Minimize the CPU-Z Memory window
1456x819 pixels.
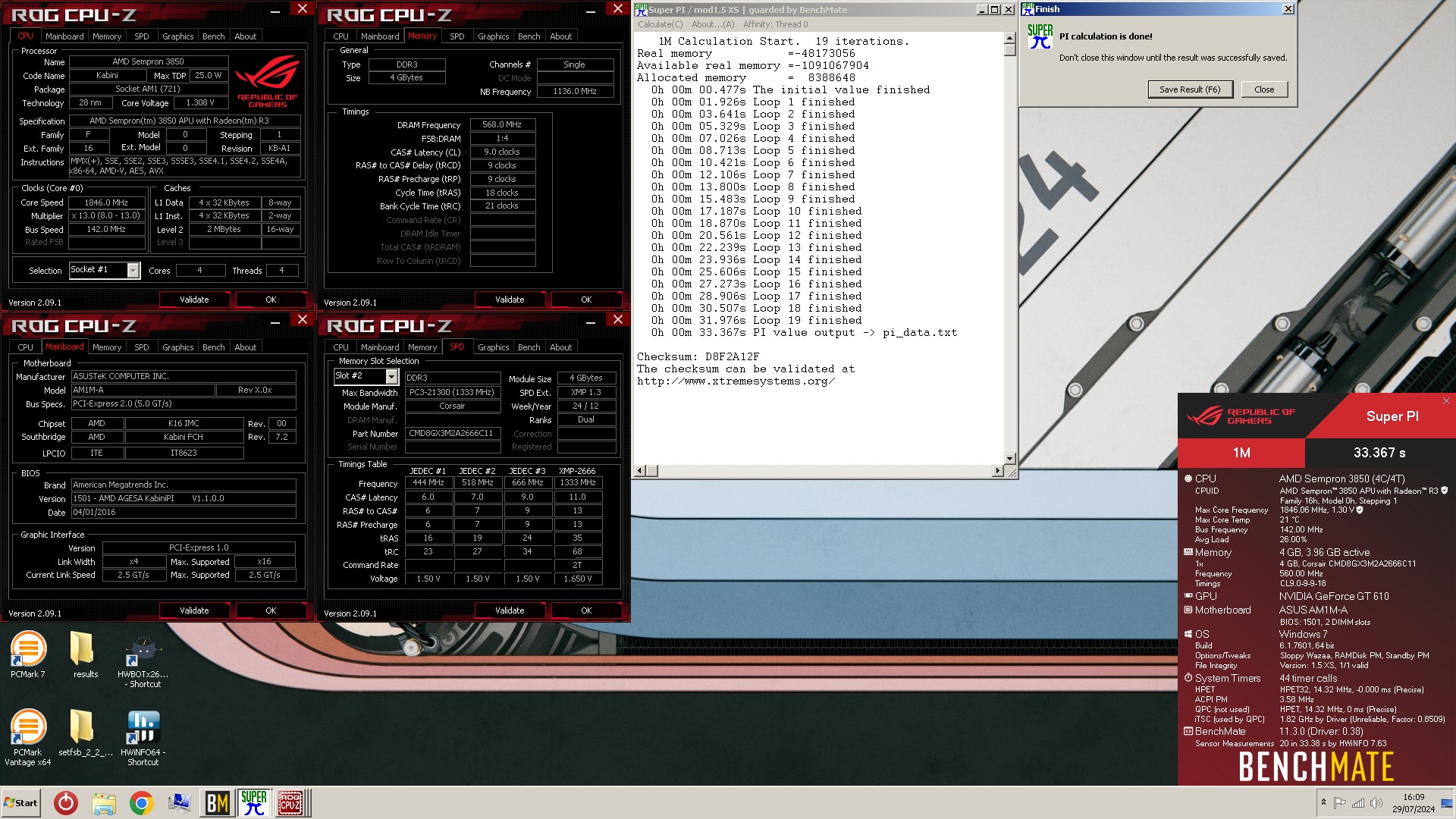click(x=590, y=10)
